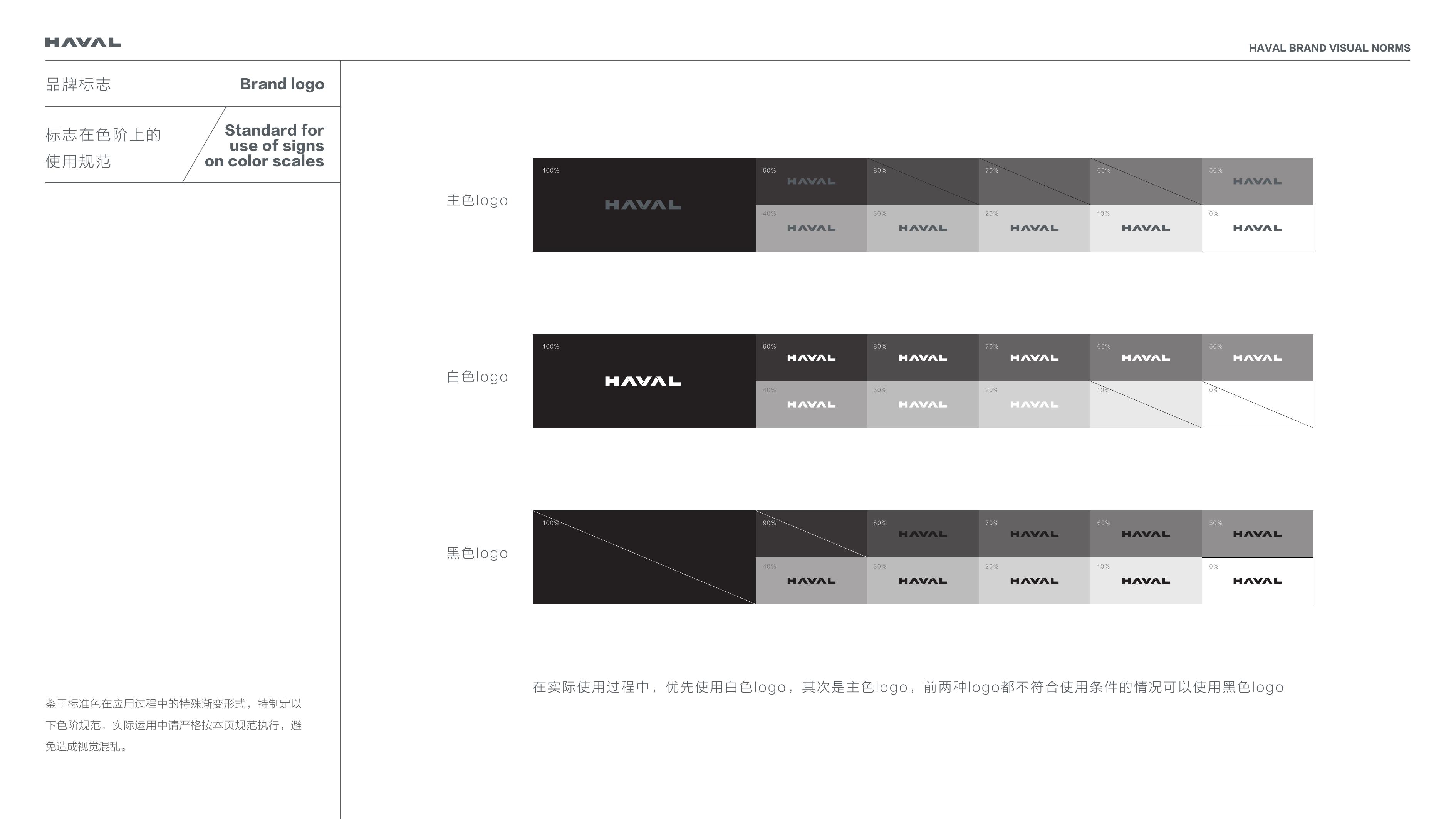Click the HAVAL logo in the page header

pos(83,42)
